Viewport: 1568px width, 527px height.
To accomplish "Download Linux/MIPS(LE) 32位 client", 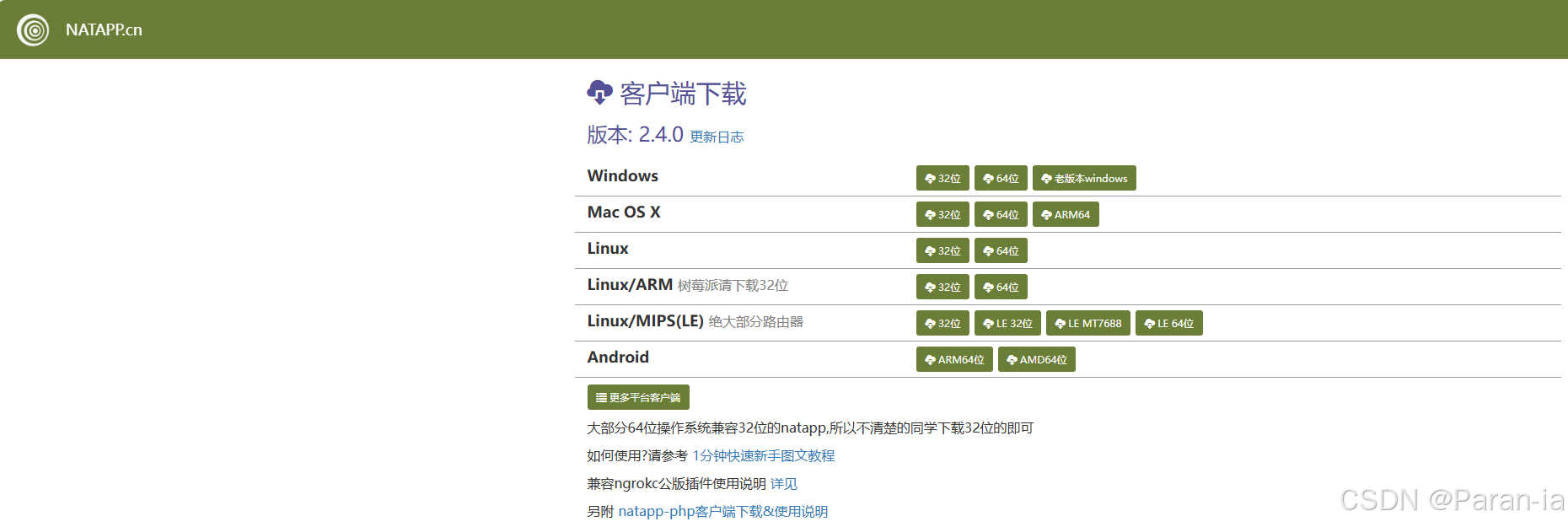I will 942,323.
